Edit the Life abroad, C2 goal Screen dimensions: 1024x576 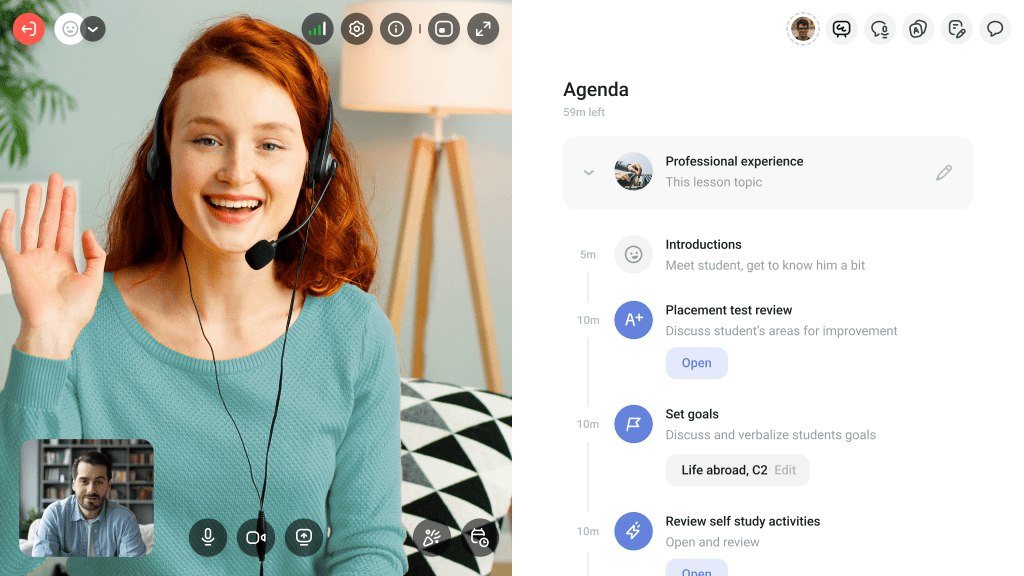pyautogui.click(x=785, y=470)
